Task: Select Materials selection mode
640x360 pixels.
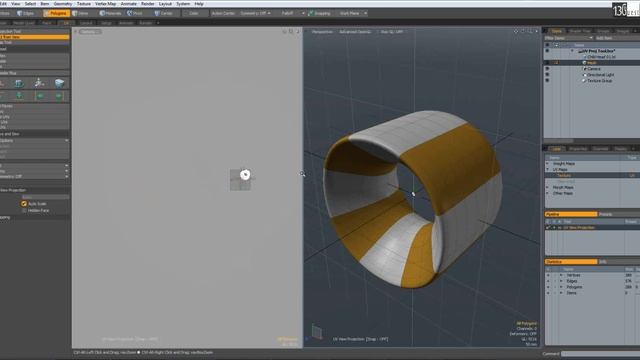Action: [111, 13]
